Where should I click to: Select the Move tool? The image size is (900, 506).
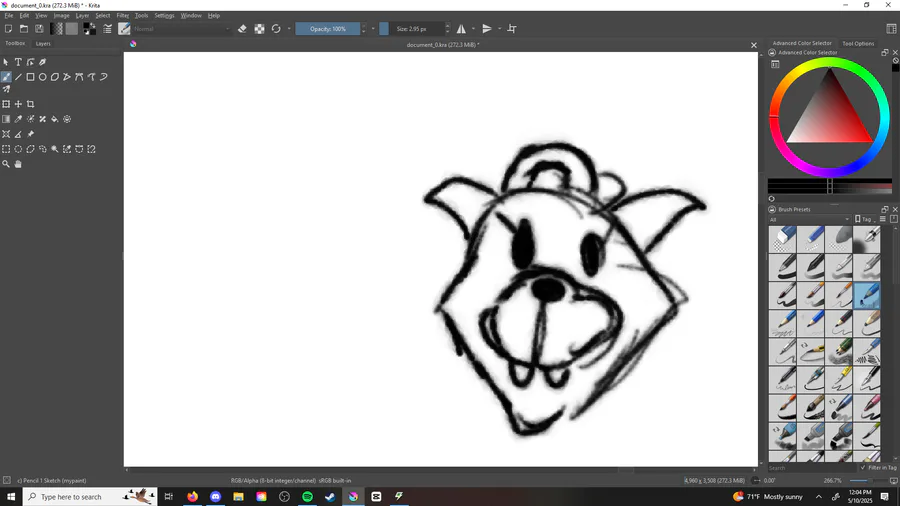(x=18, y=104)
